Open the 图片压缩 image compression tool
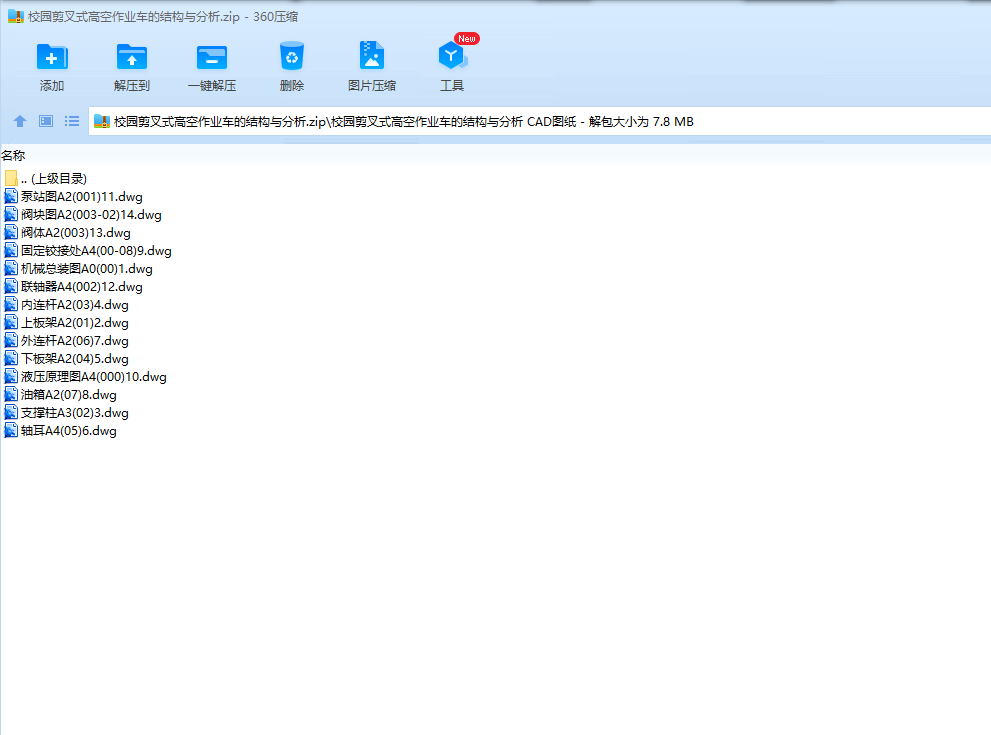Screen dimensions: 991x735 [x=372, y=56]
